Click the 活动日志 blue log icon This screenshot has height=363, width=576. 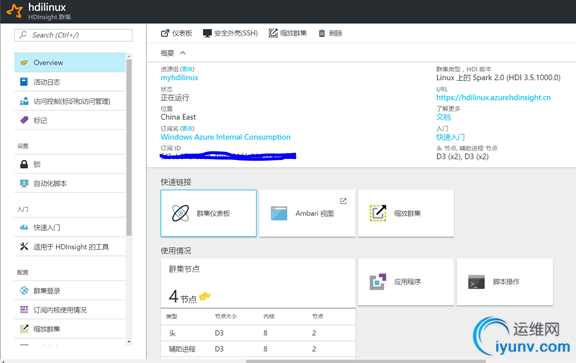(24, 82)
